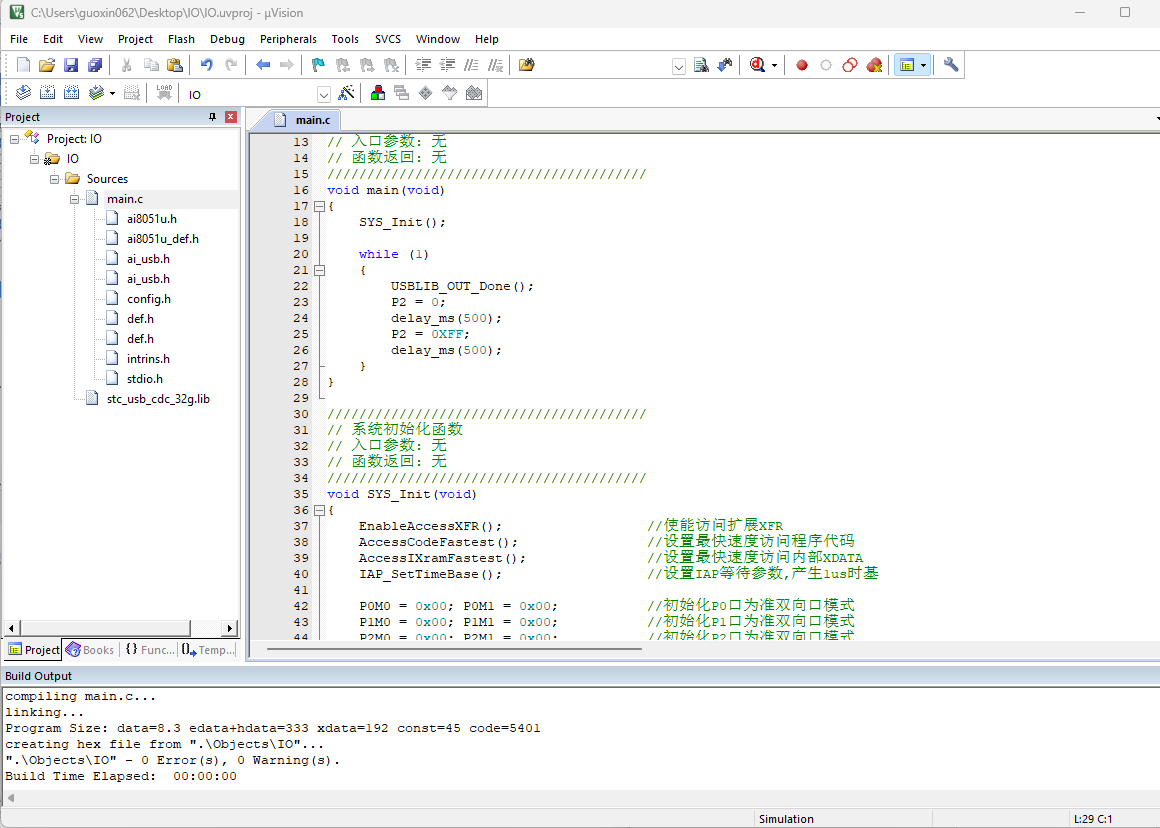Screen dimensions: 1160x828
Task: Collapse the SYS_Init body at line 36
Action: (x=320, y=510)
